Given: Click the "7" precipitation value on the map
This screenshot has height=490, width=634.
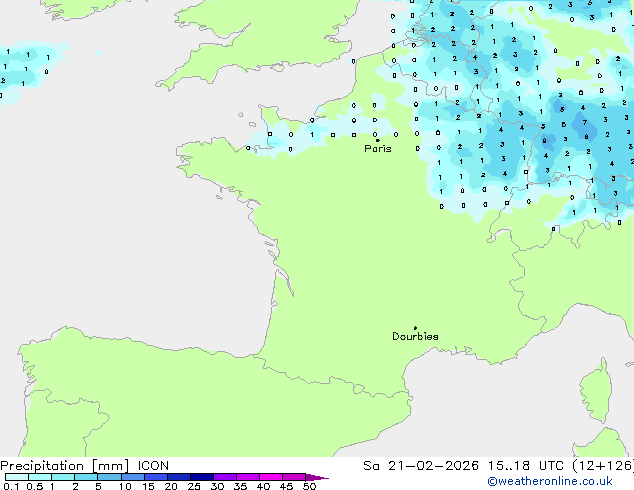Looking at the screenshot, I should (585, 122).
